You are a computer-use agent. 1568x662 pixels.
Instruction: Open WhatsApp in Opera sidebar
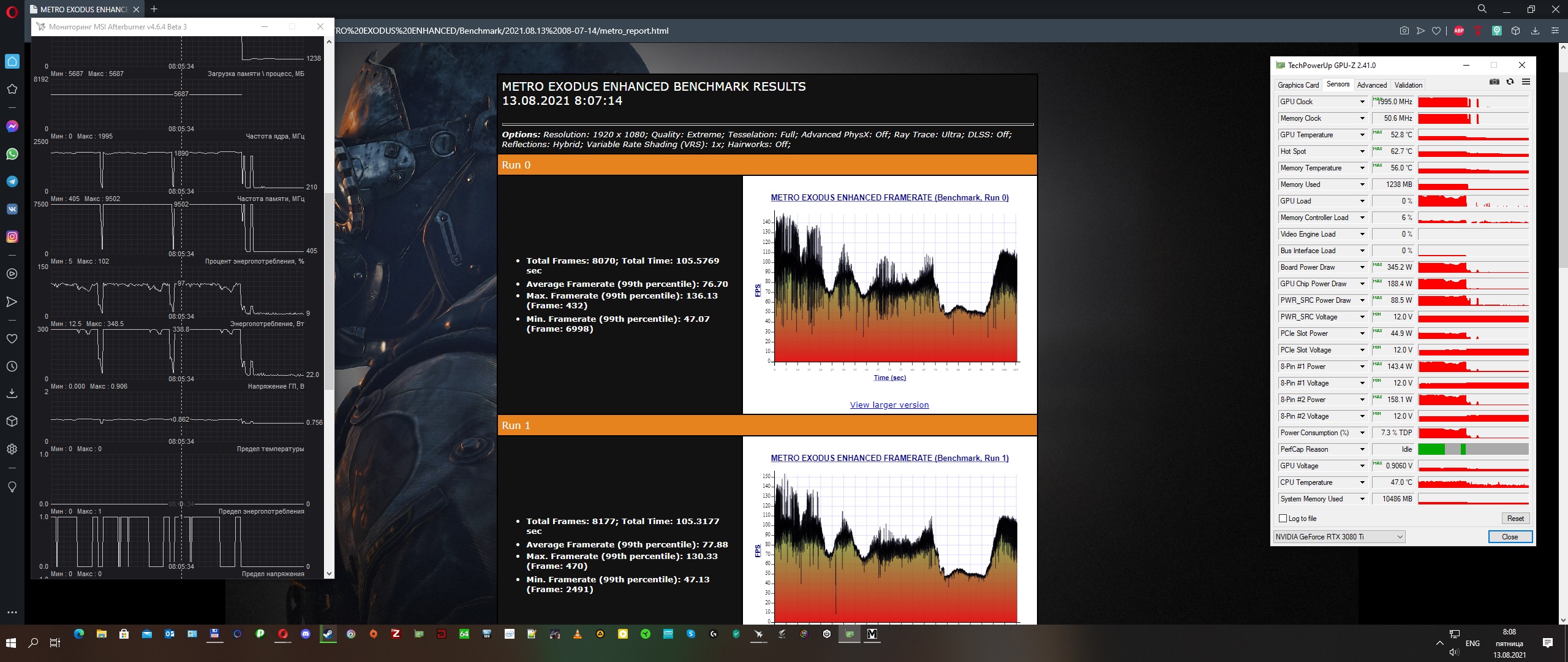[x=12, y=154]
